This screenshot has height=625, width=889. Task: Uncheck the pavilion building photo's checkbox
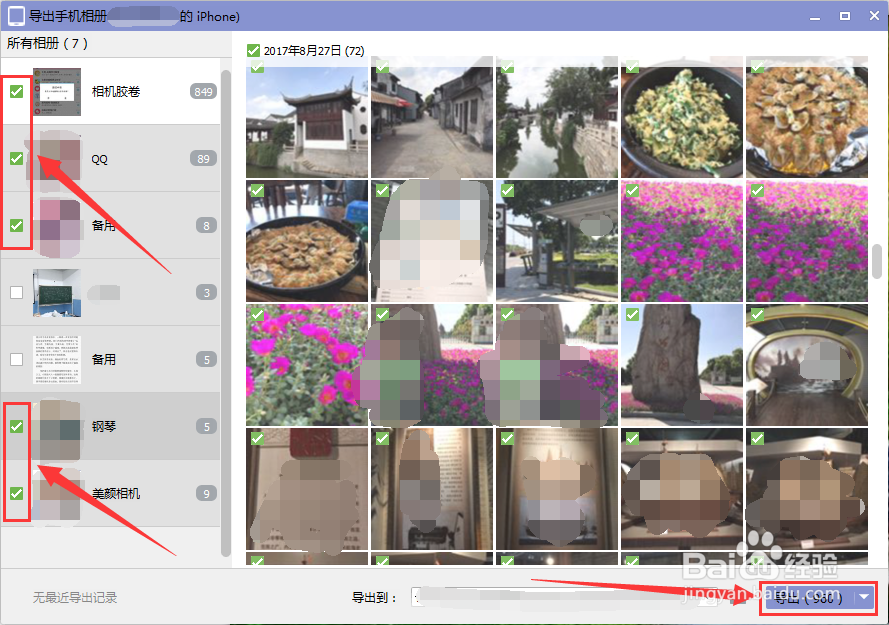(257, 67)
